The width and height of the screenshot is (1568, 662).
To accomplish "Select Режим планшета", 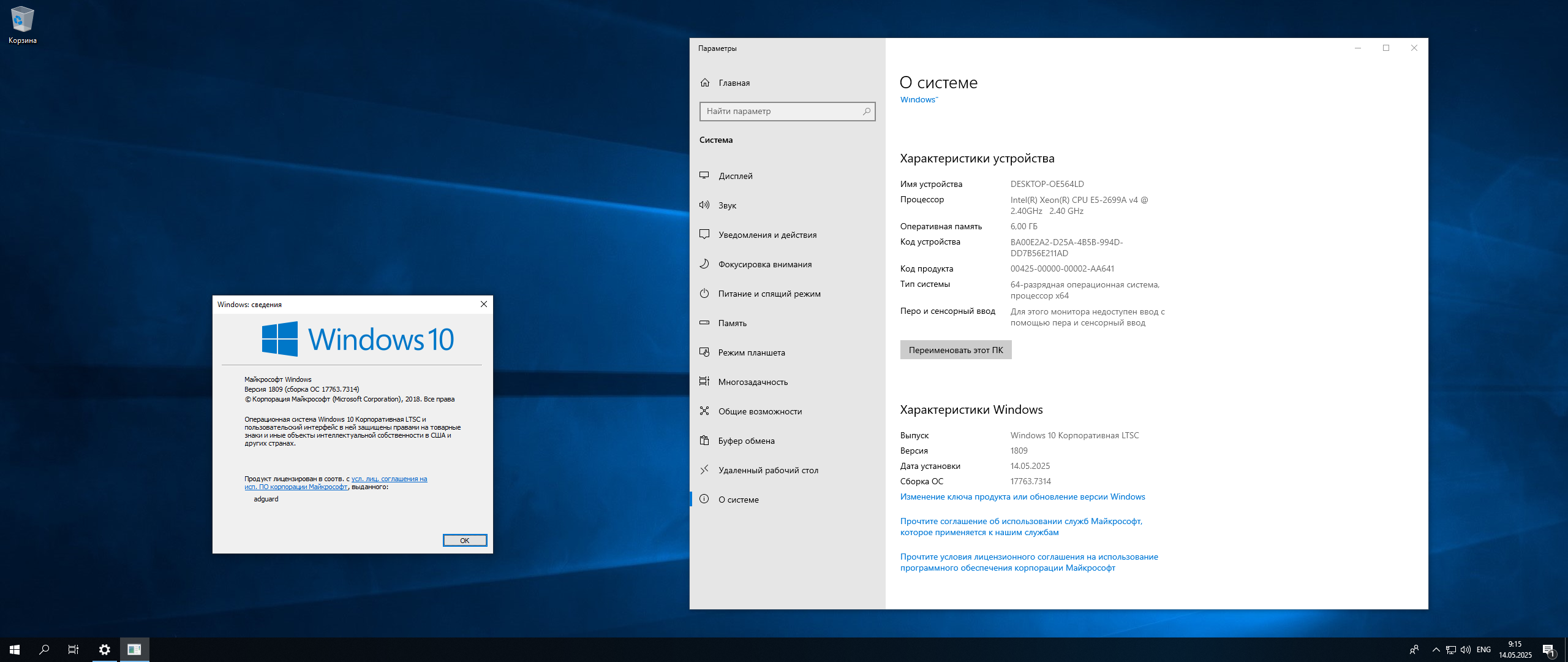I will tap(788, 352).
